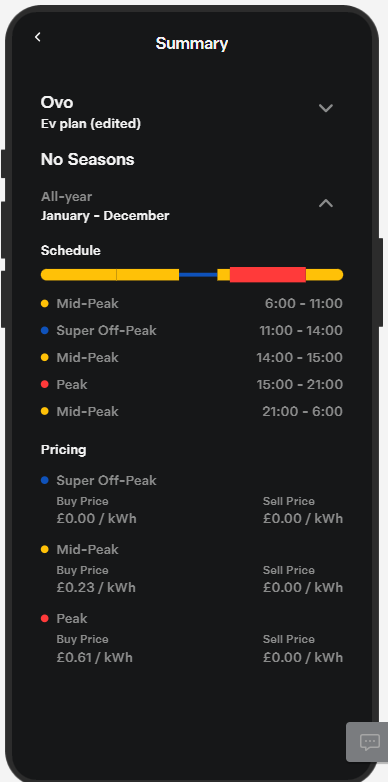Image resolution: width=388 pixels, height=782 pixels.
Task: Click the red Peak segment on schedule bar
Action: point(267,275)
